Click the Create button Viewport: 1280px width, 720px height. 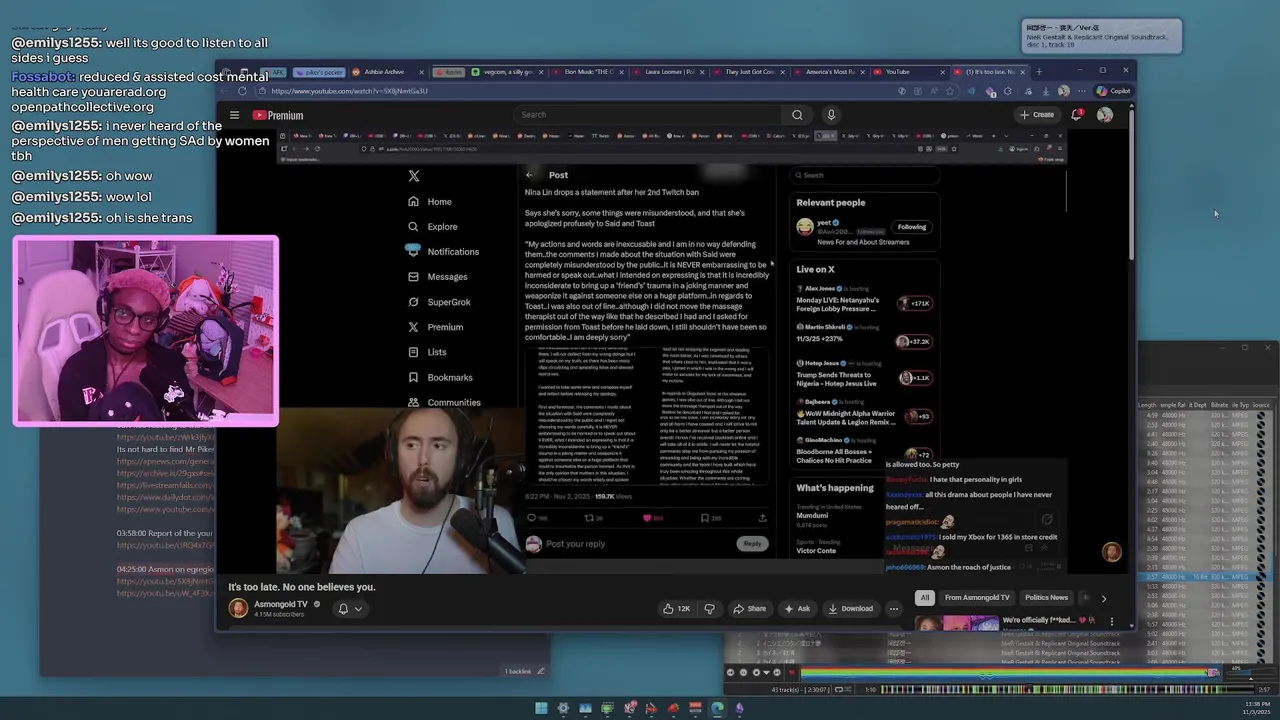click(x=1037, y=115)
